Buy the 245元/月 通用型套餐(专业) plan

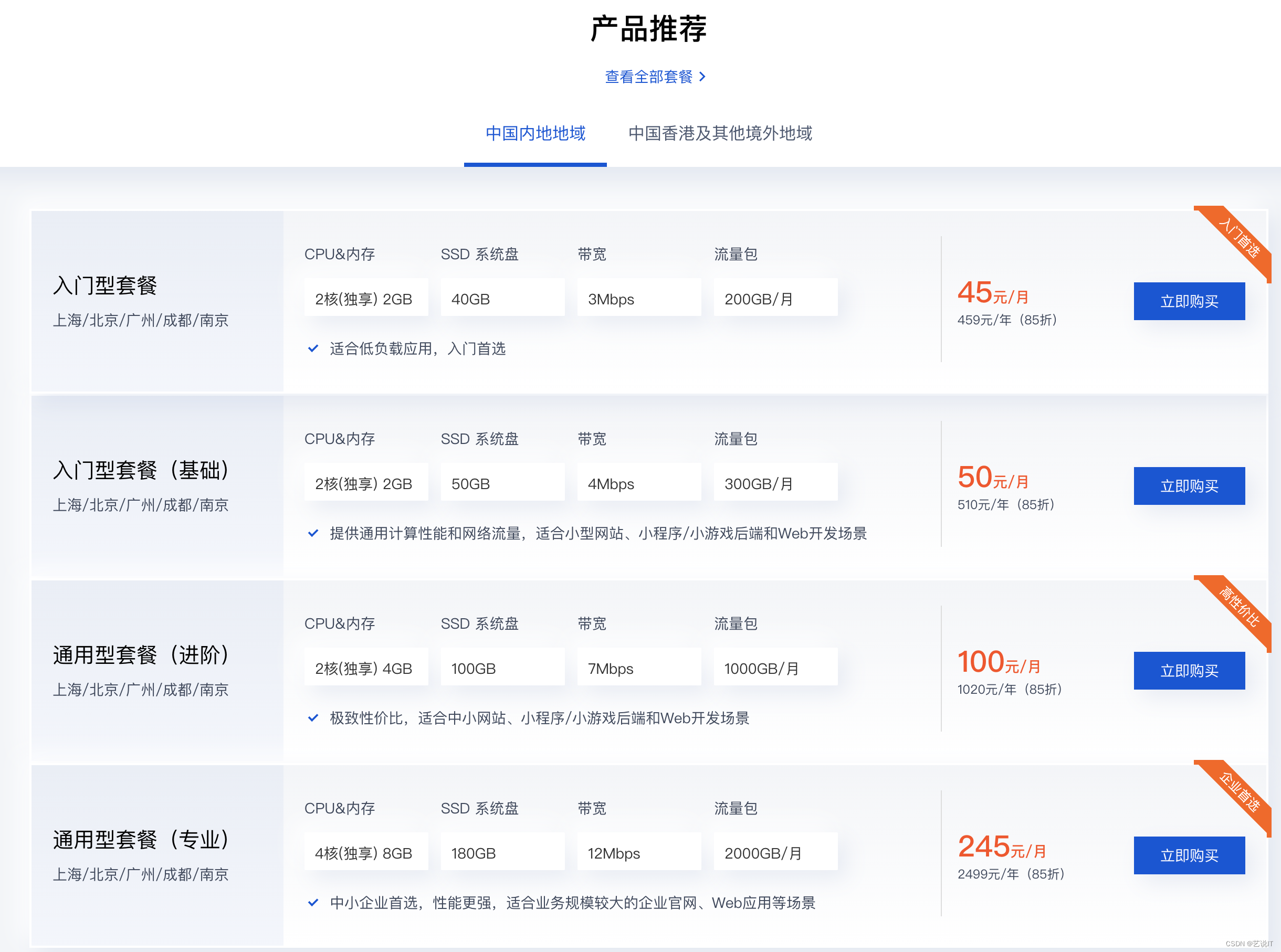click(1189, 855)
